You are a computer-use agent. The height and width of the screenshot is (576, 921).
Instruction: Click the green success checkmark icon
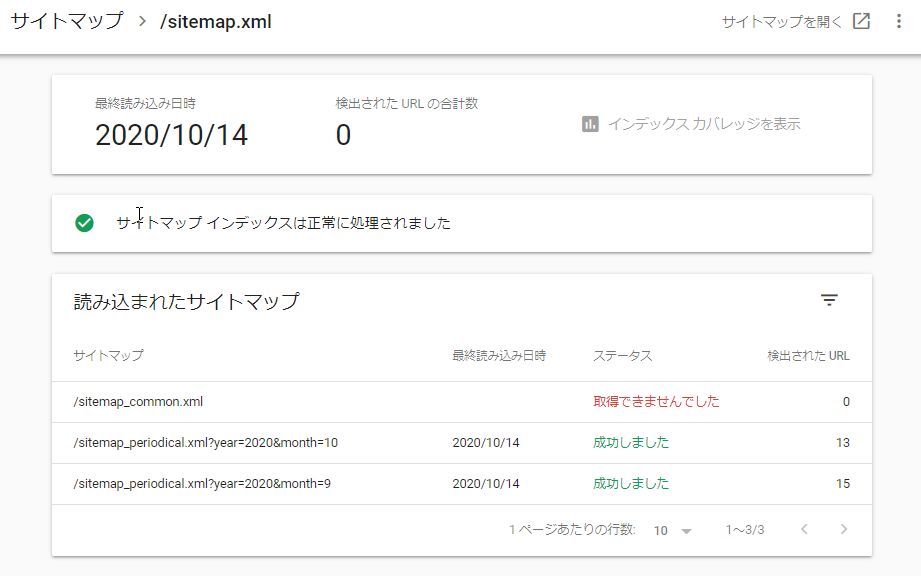click(85, 223)
